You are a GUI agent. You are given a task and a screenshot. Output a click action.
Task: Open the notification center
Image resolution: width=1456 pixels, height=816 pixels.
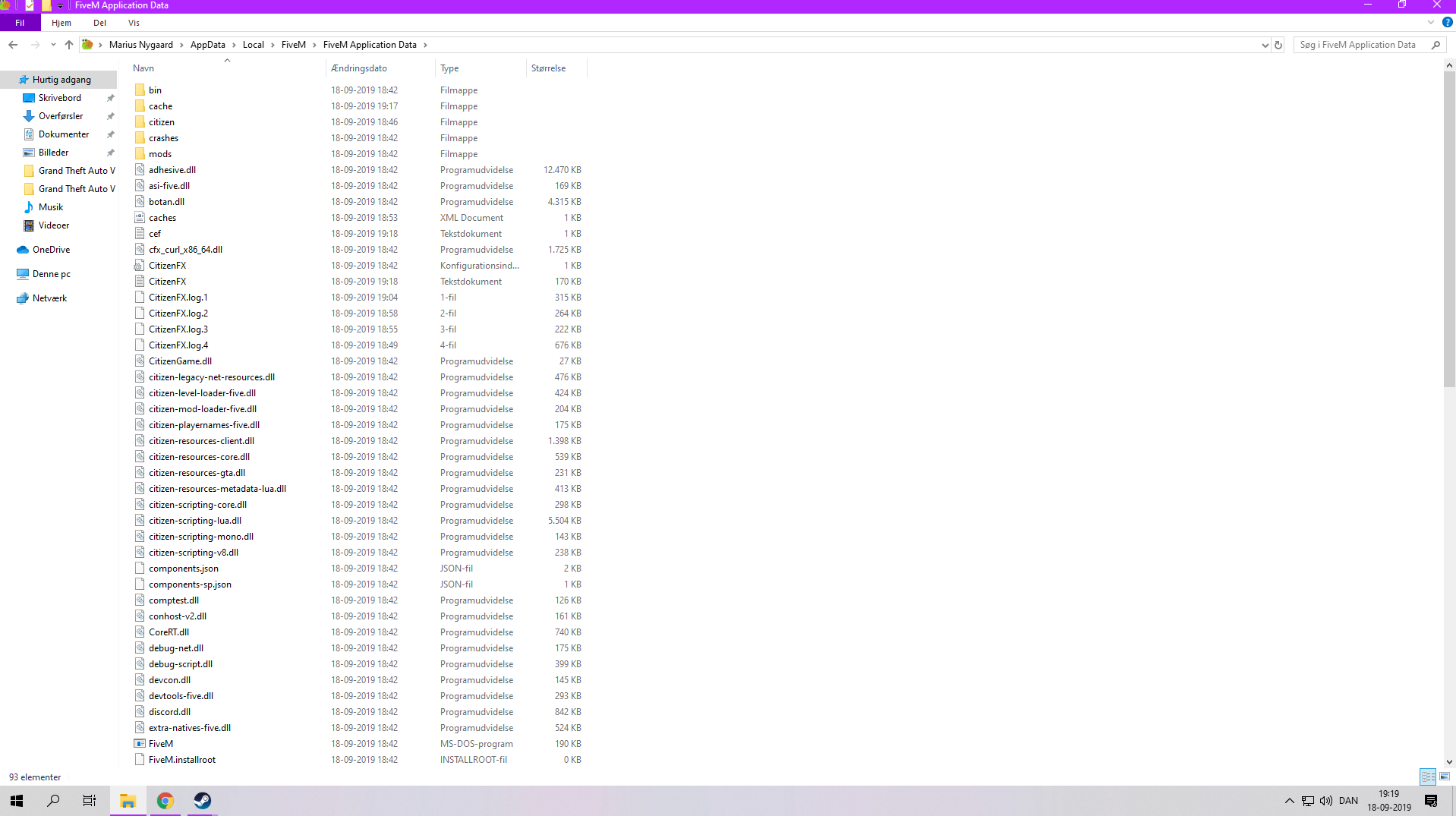(1431, 801)
